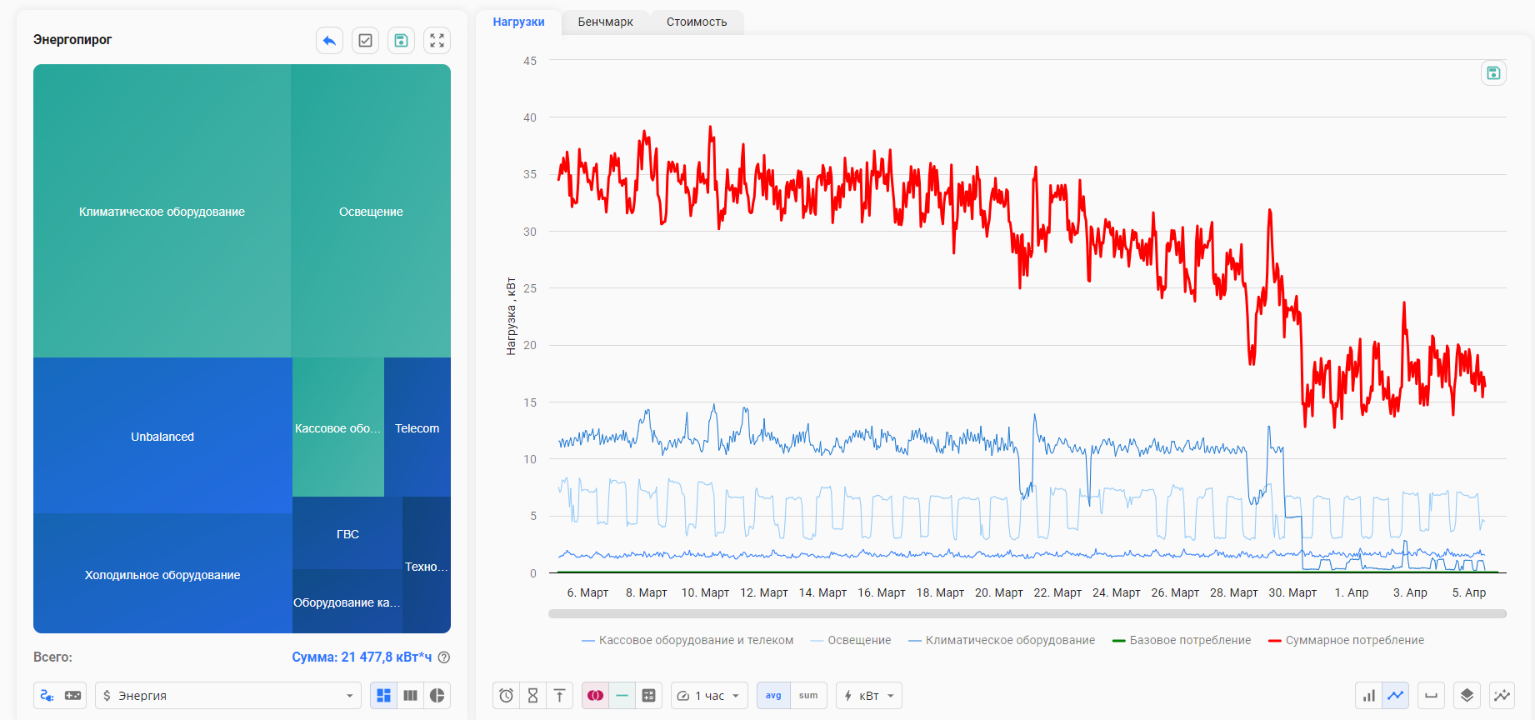The height and width of the screenshot is (720, 1535).
Task: Select Unbalanced treemap block
Action: click(x=162, y=436)
